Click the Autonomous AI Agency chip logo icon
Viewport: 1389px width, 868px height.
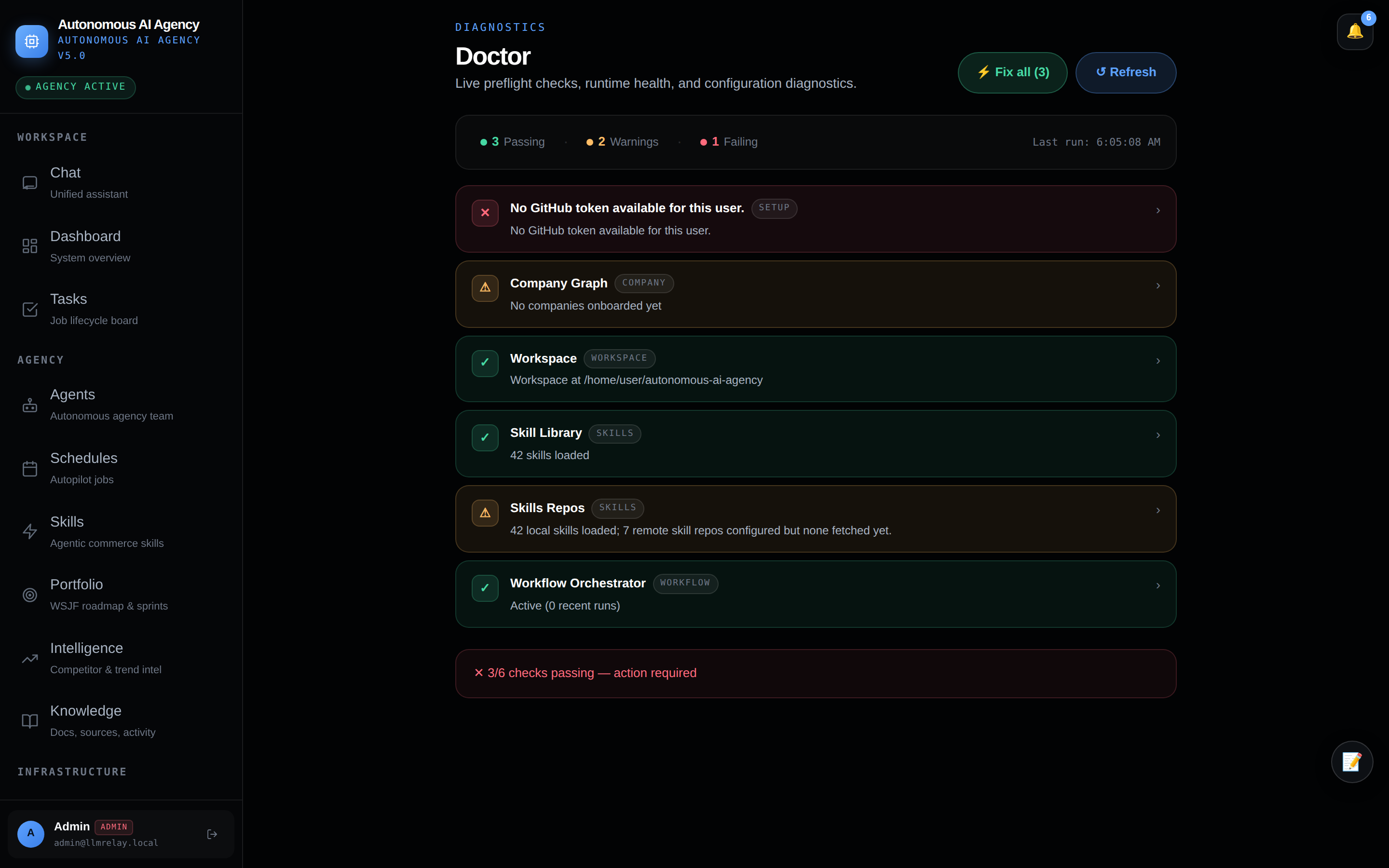click(x=31, y=41)
